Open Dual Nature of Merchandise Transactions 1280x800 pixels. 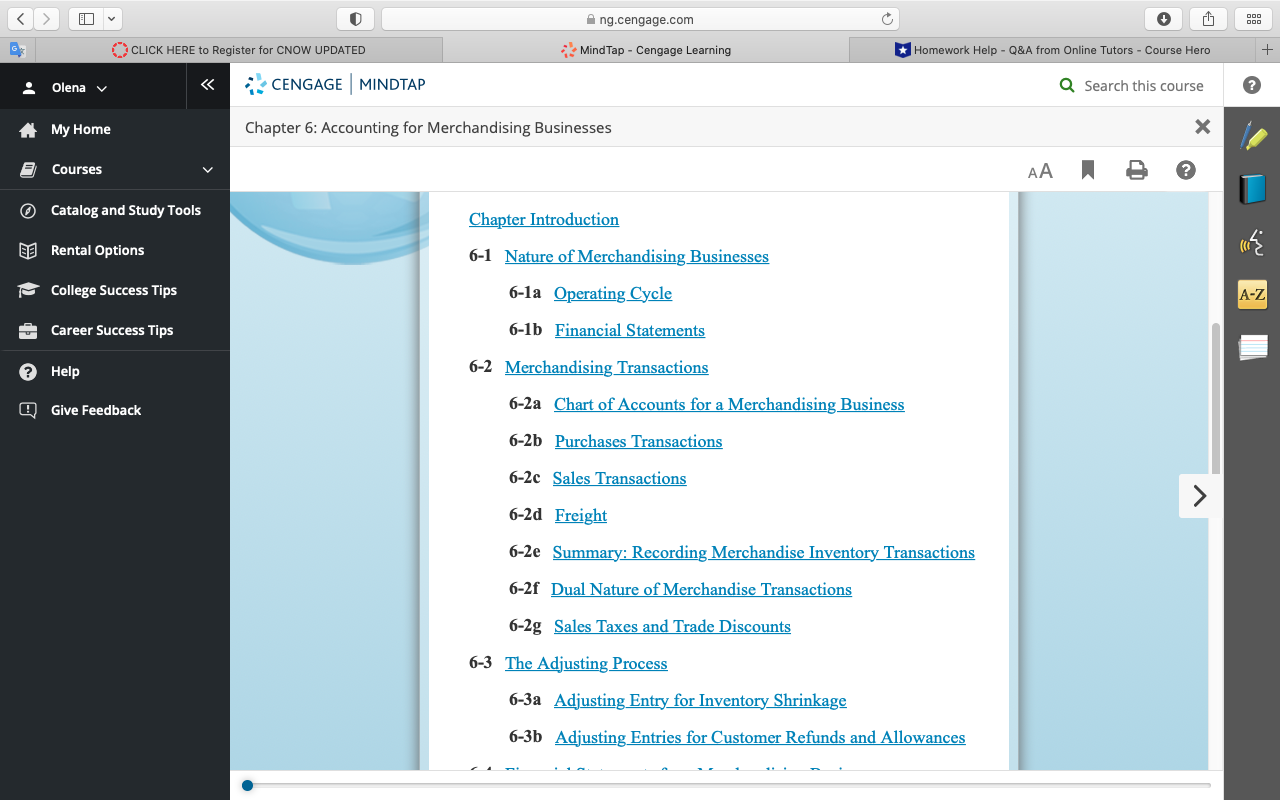[701, 589]
